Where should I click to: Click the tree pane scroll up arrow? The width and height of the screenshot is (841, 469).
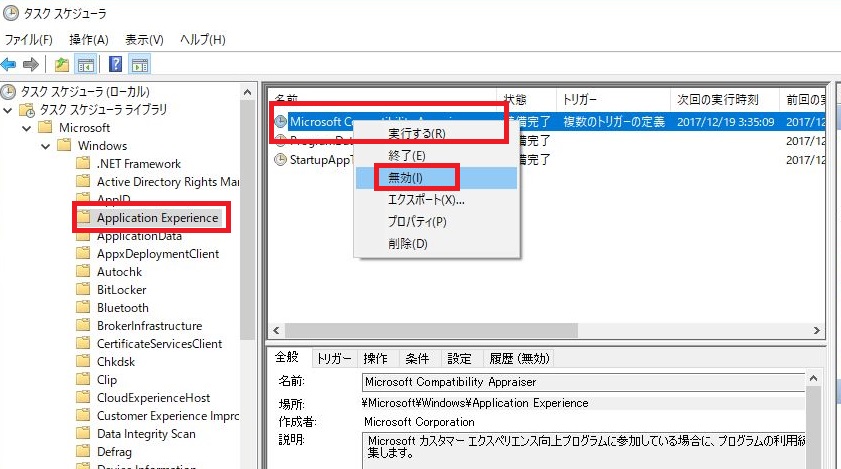point(247,92)
